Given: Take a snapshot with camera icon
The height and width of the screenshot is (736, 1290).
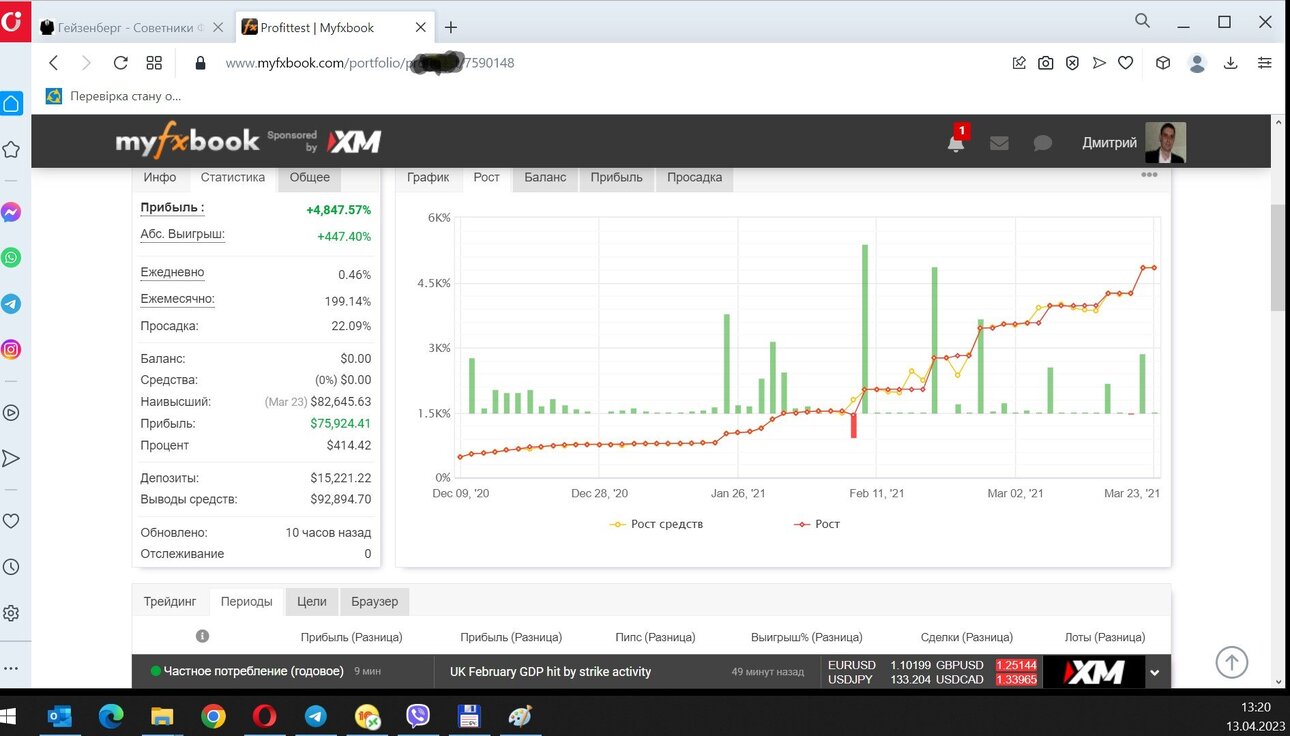Looking at the screenshot, I should 1045,63.
